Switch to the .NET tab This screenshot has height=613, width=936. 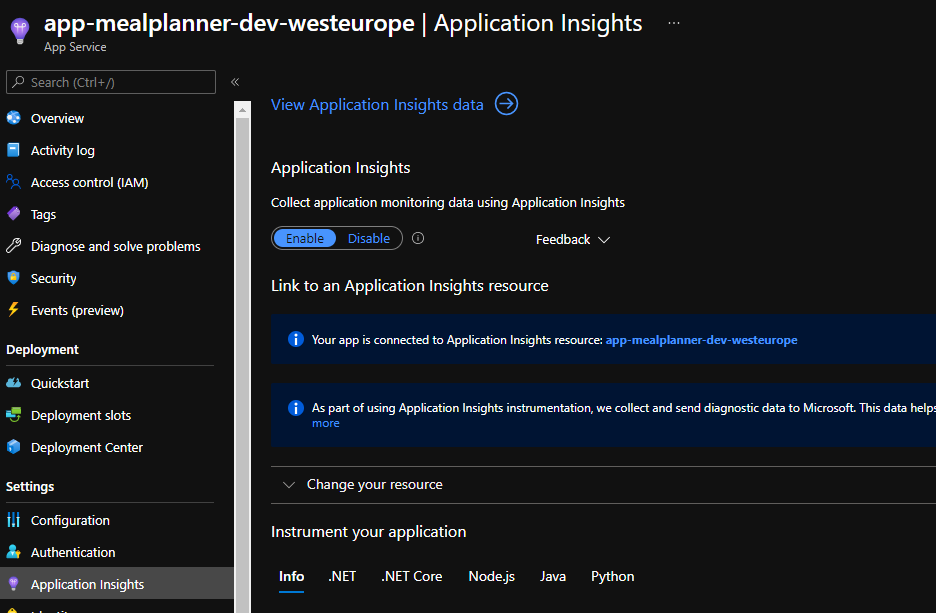342,577
